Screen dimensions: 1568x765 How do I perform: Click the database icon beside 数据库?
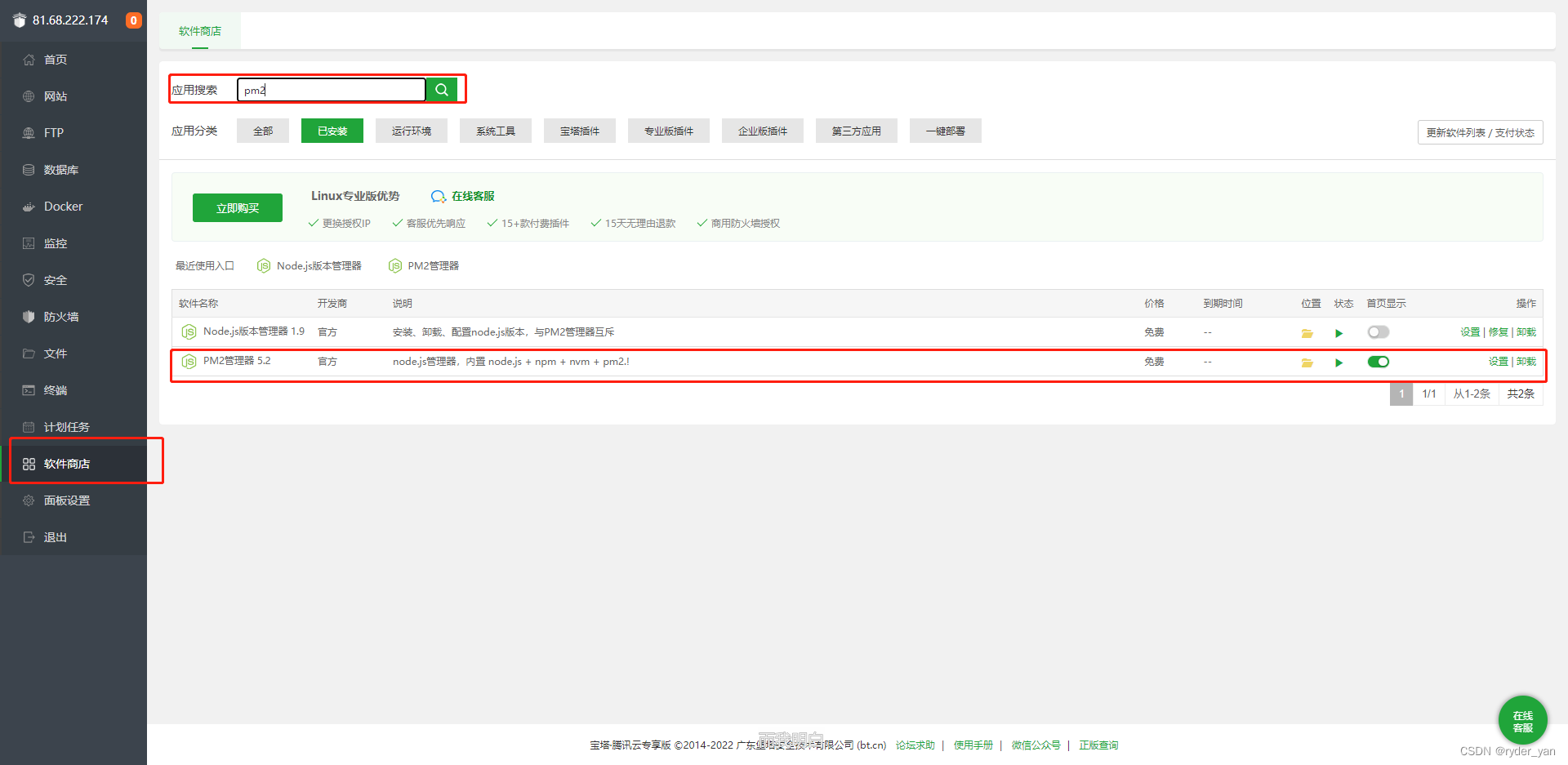[29, 170]
